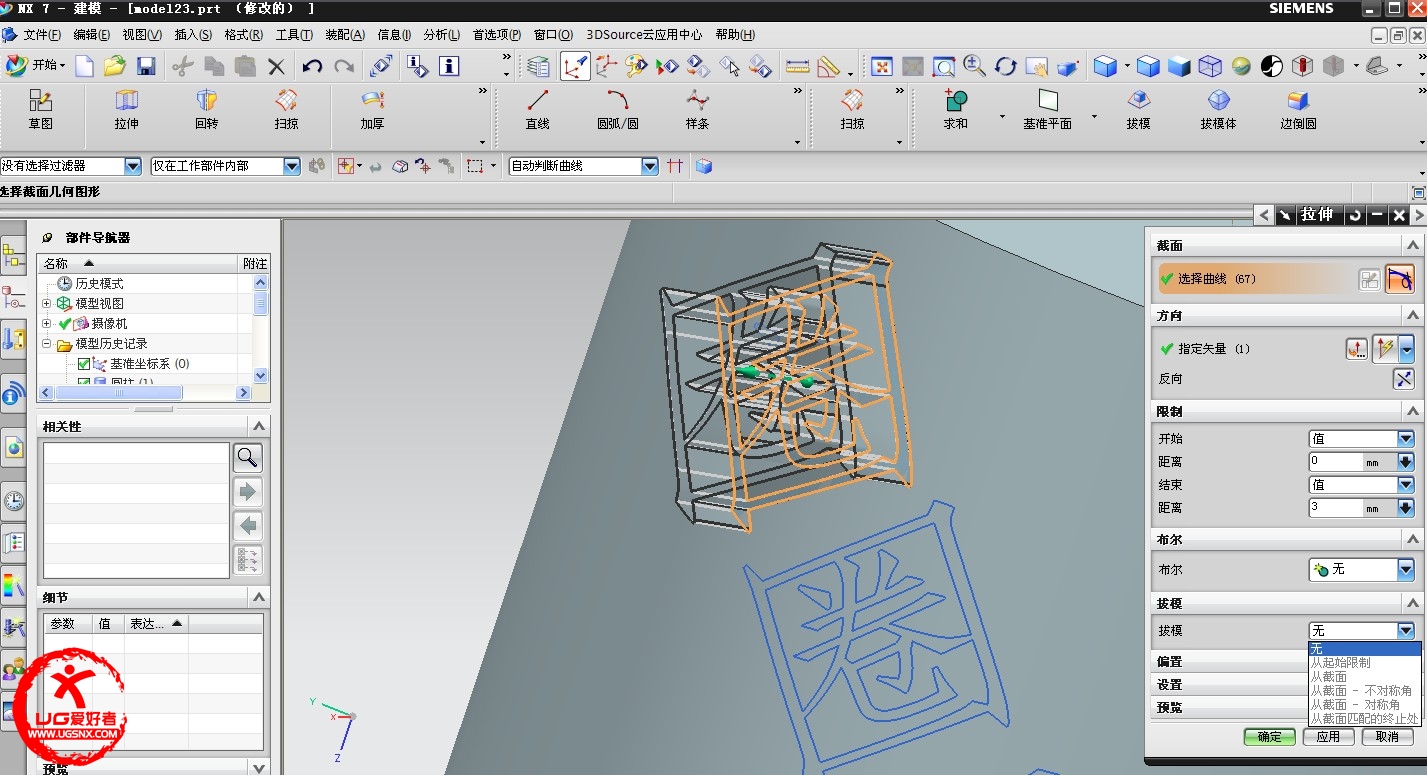Expand the 模型视图 tree node
Viewport: 1427px width, 775px height.
(46, 303)
